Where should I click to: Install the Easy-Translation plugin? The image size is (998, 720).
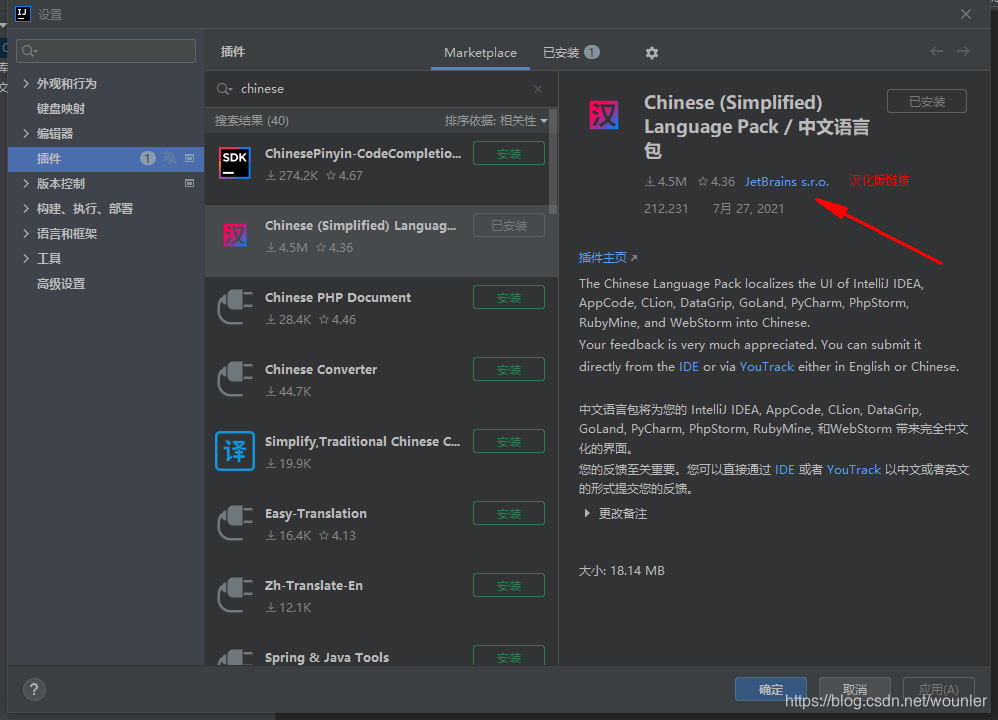509,513
